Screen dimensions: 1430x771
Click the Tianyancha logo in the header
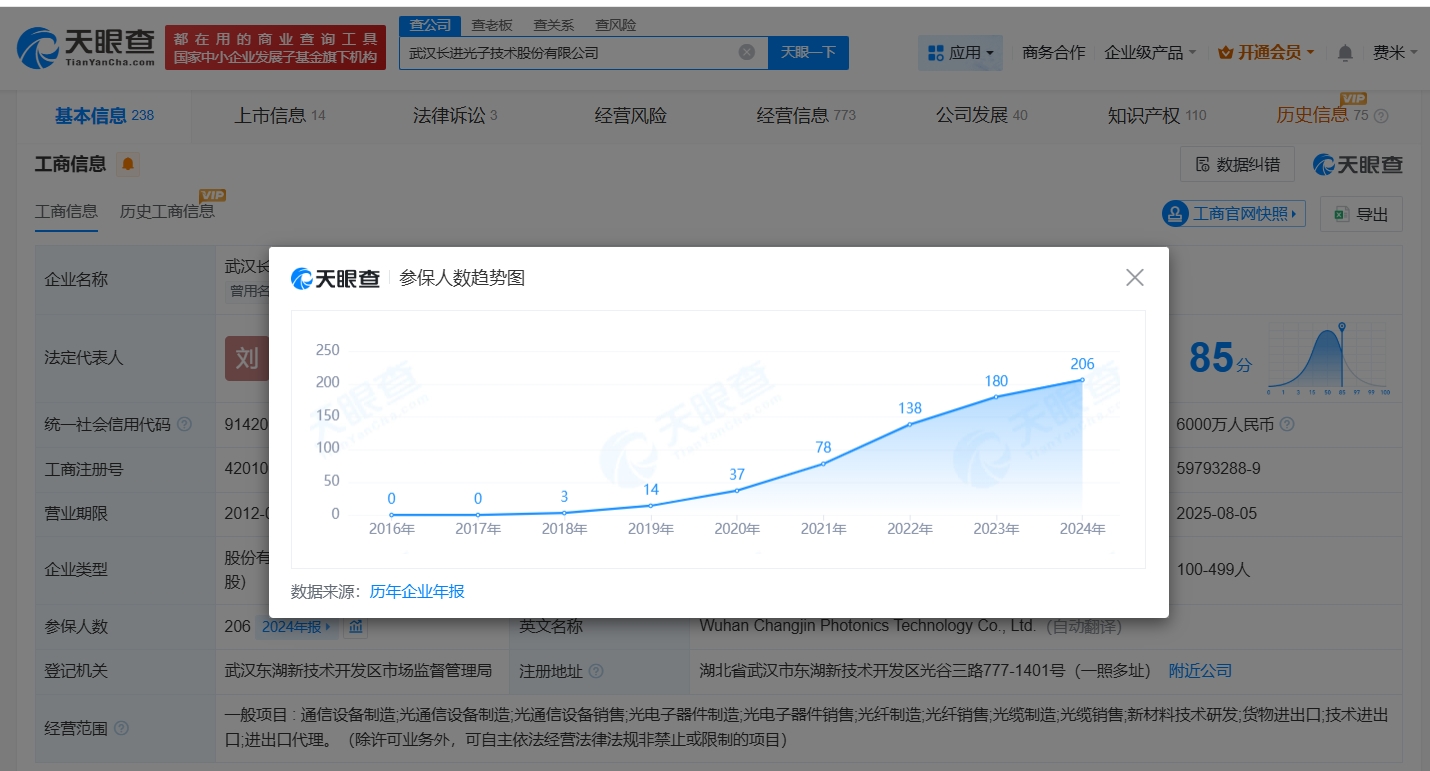click(86, 46)
